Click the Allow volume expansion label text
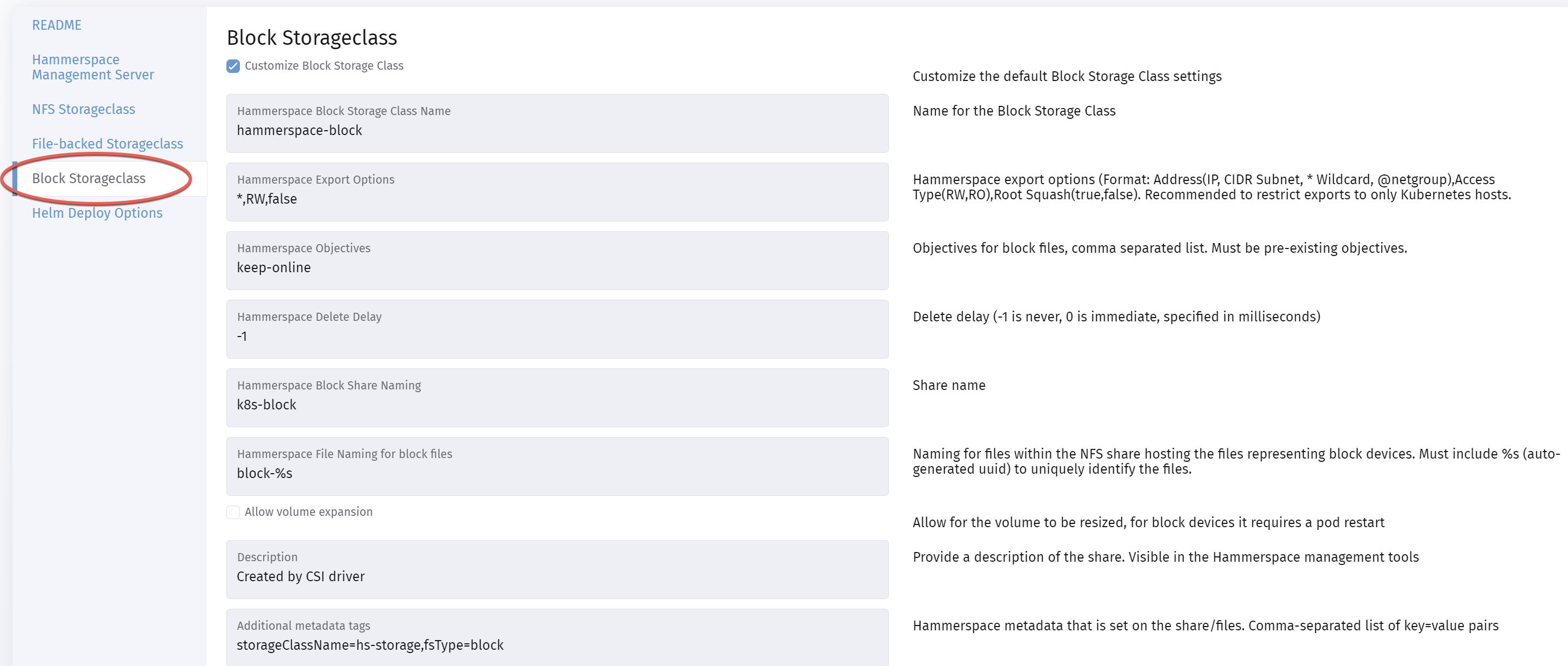Image resolution: width=1568 pixels, height=666 pixels. click(x=309, y=512)
